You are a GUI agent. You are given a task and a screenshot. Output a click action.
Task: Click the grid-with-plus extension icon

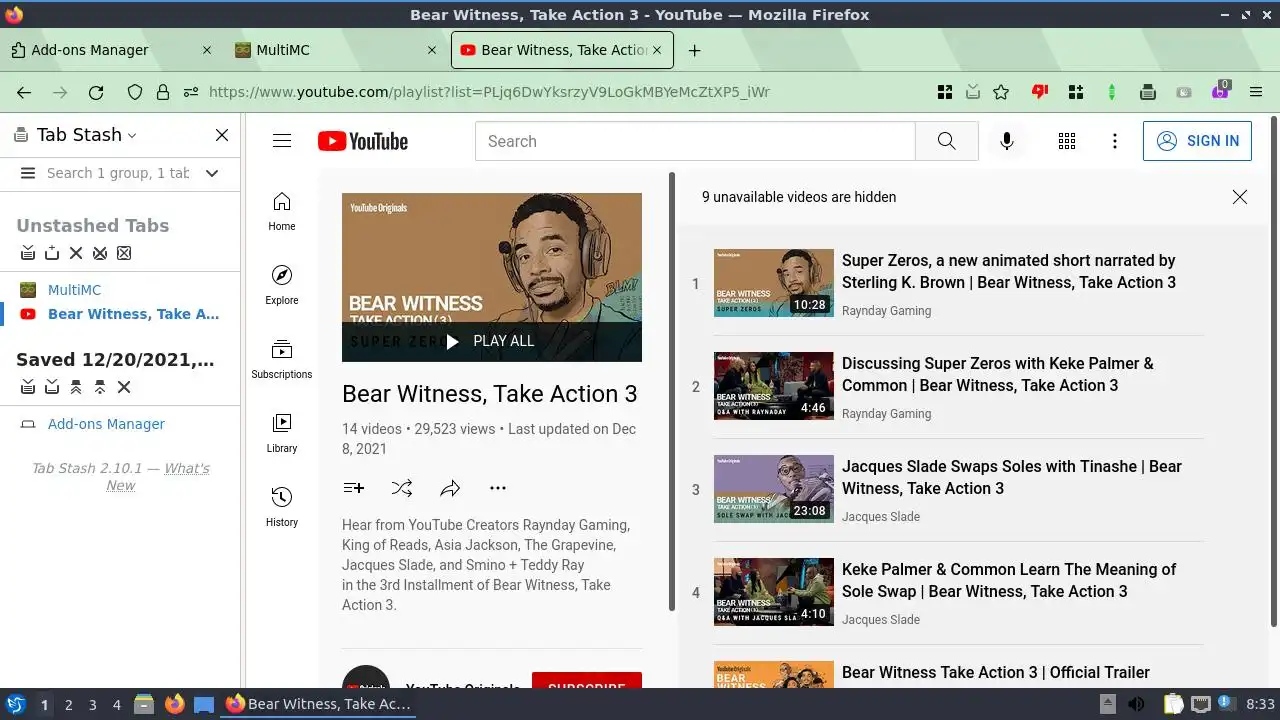click(x=1076, y=92)
